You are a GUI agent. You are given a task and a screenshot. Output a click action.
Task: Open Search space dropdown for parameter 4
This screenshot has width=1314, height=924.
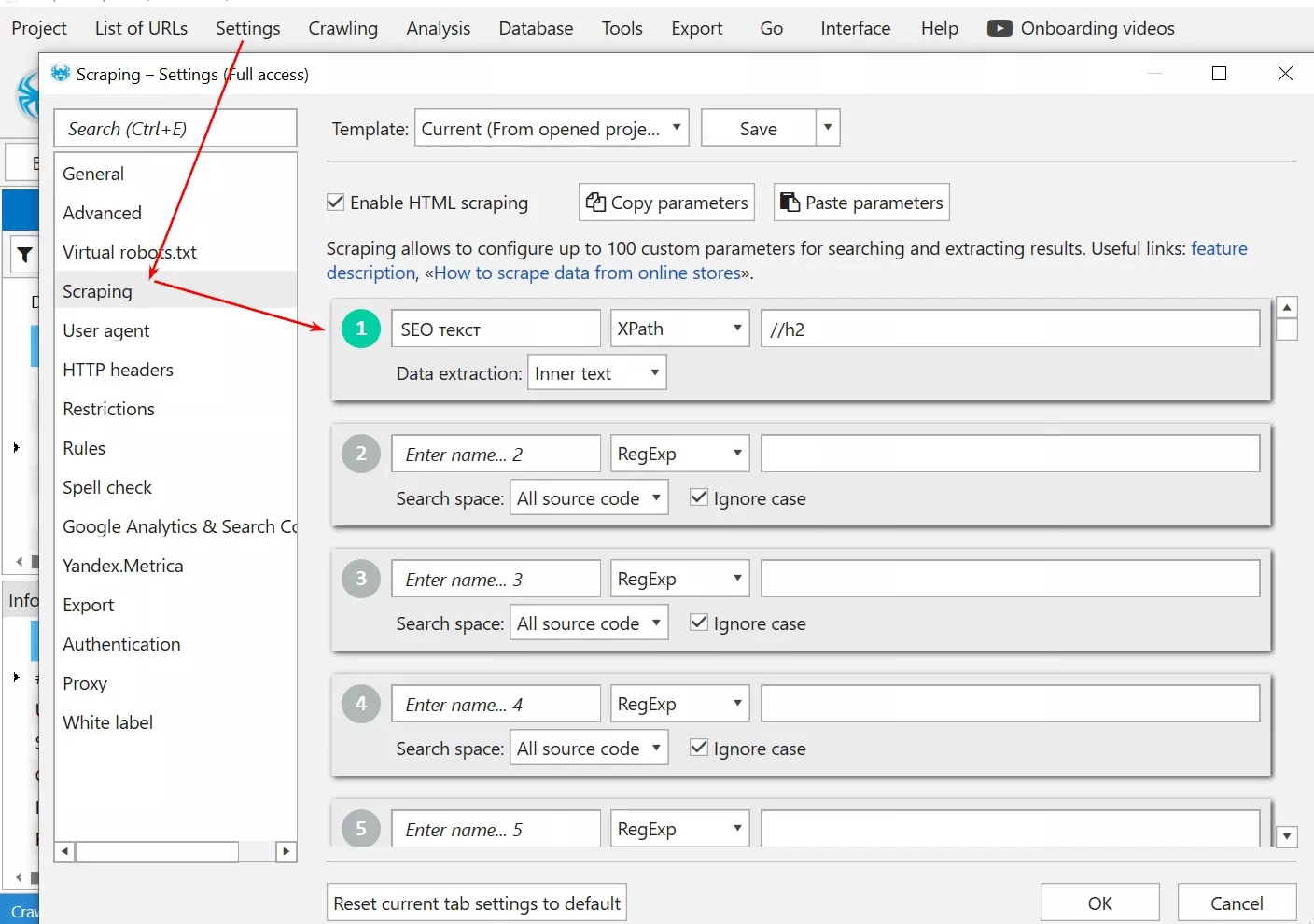click(x=589, y=749)
